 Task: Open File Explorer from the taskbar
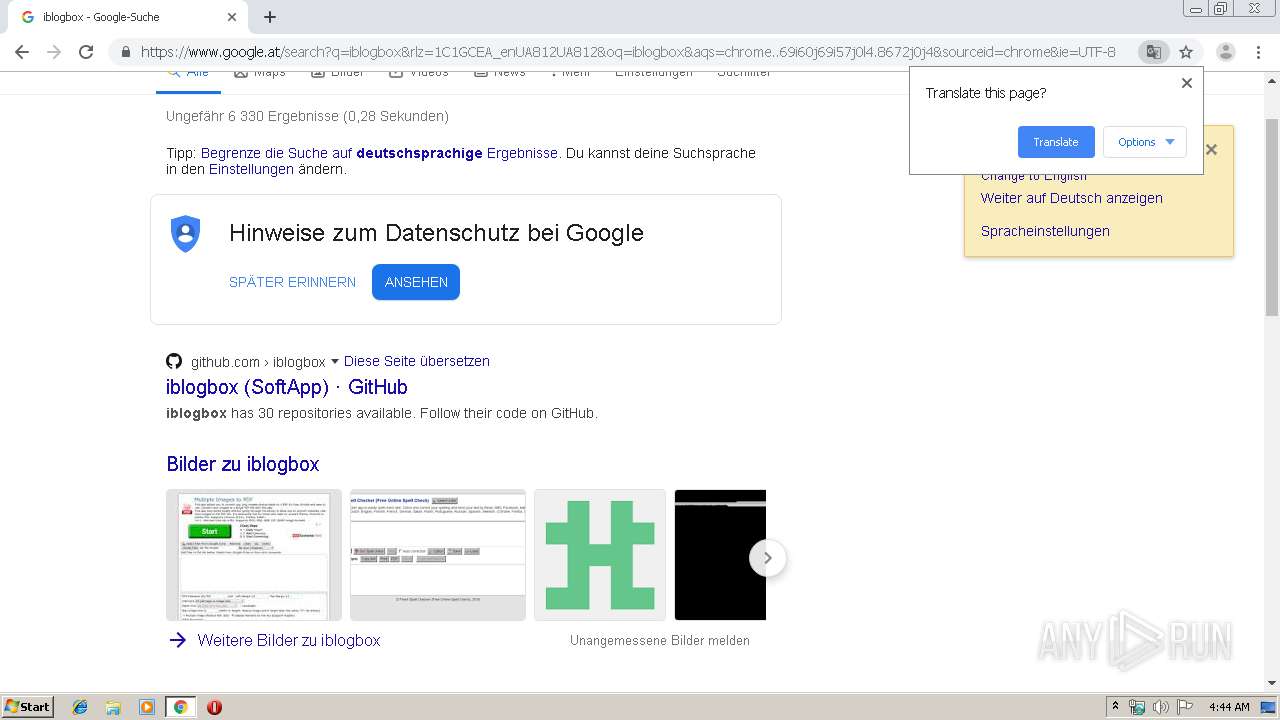113,707
